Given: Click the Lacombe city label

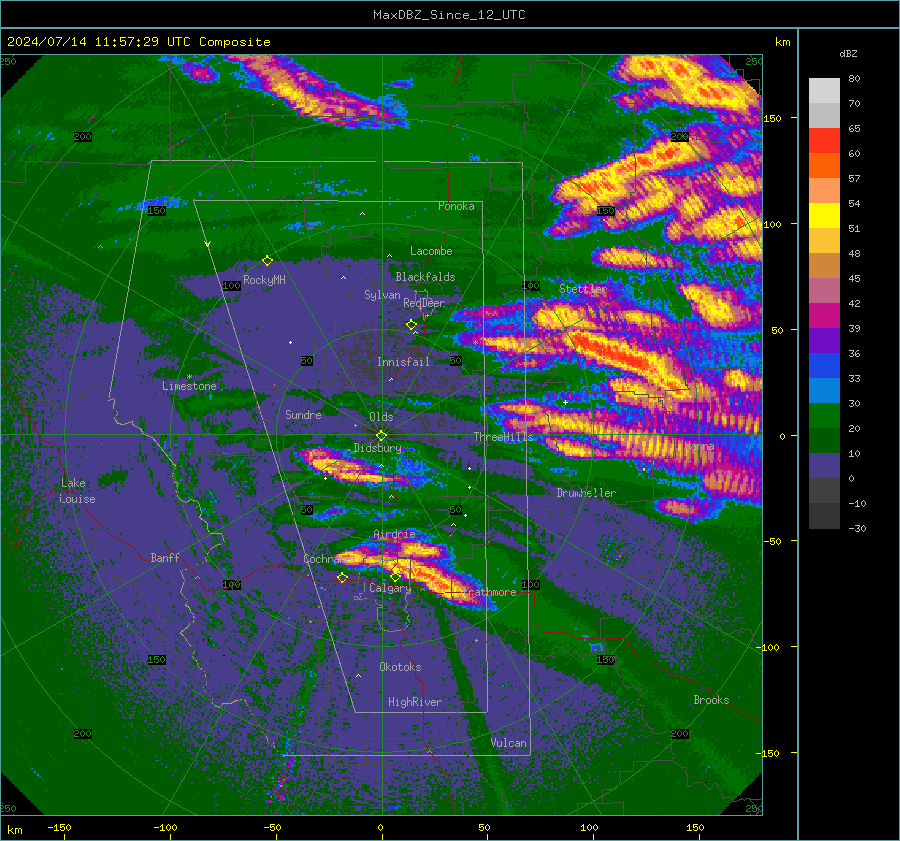Looking at the screenshot, I should (x=431, y=251).
